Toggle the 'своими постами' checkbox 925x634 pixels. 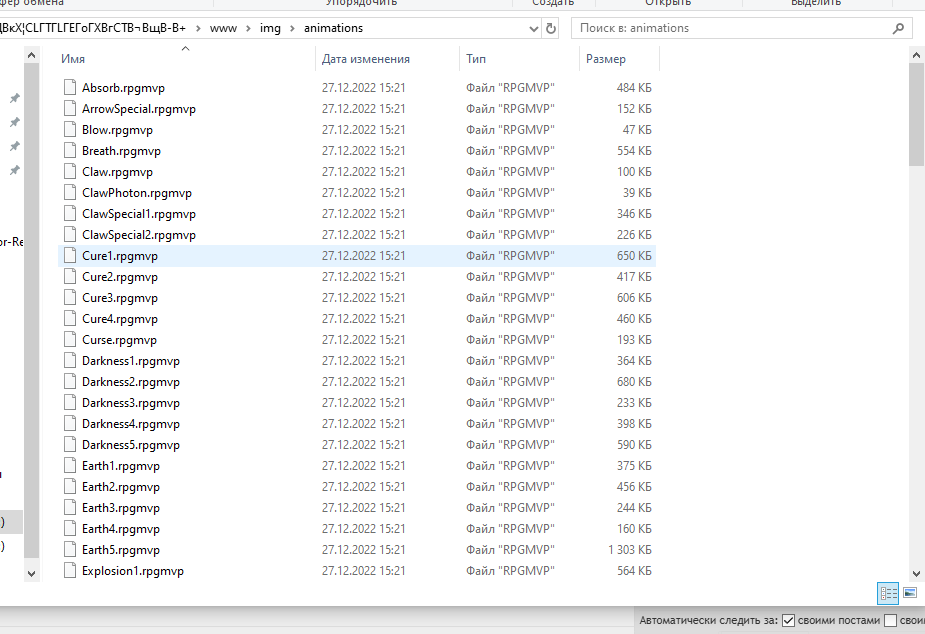point(788,620)
